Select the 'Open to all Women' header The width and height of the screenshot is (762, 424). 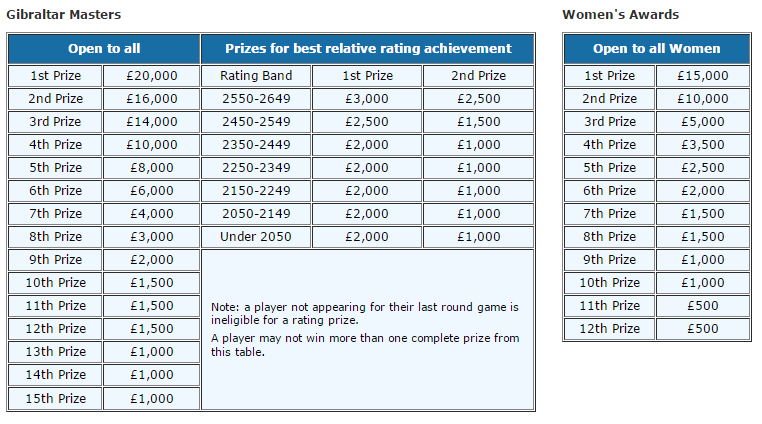[x=656, y=49]
